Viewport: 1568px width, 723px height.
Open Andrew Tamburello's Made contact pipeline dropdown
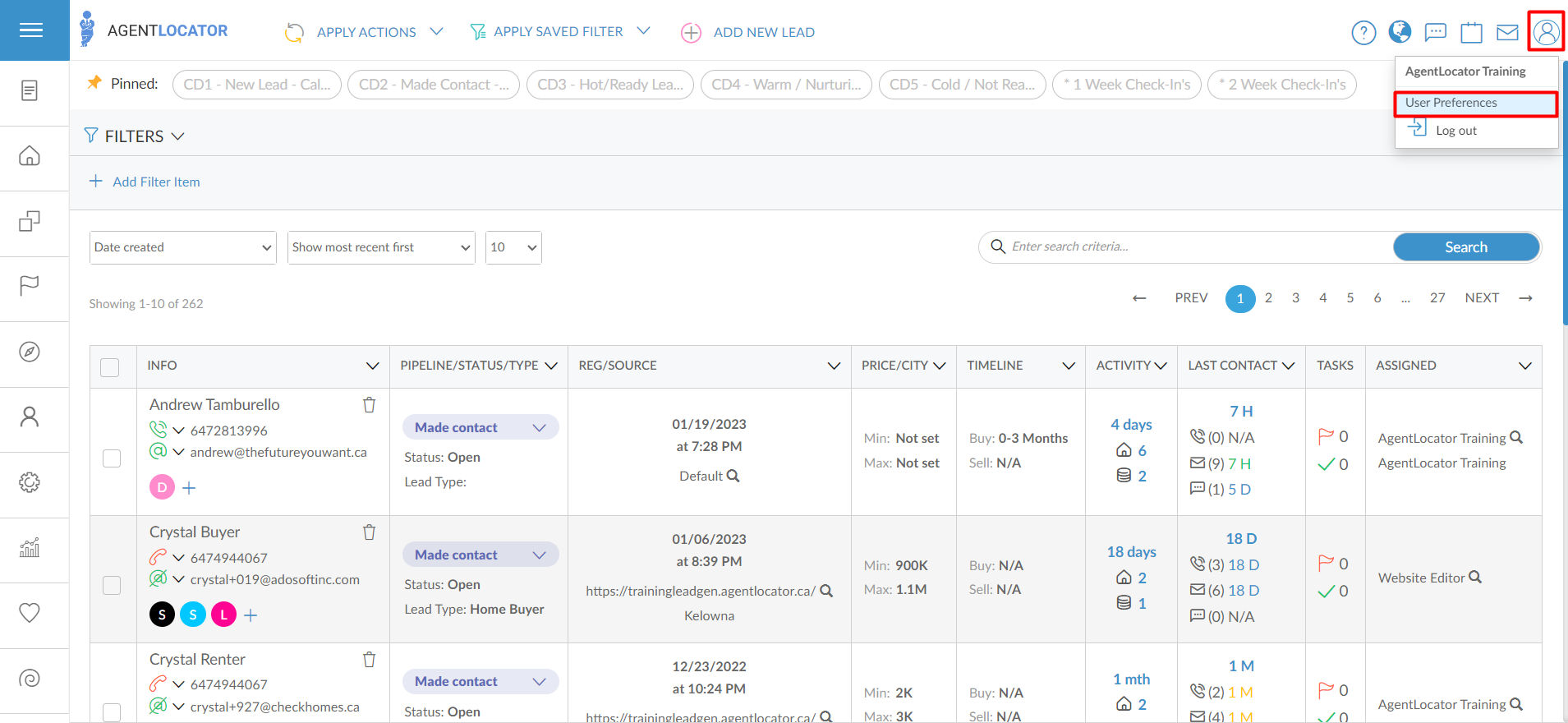tap(481, 427)
